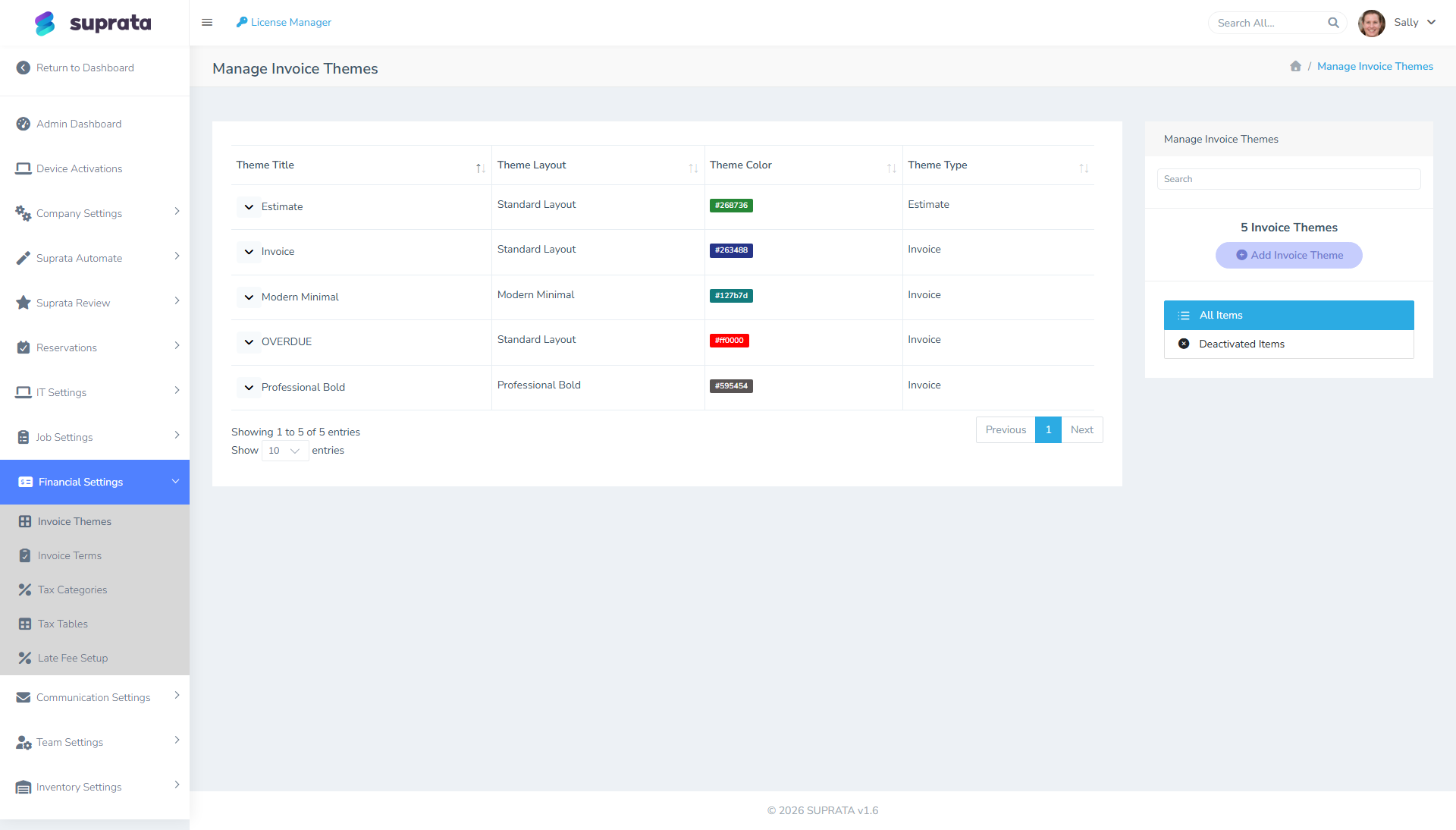Expand the OVERDUE theme row
Viewport: 1456px width, 830px height.
tap(249, 341)
